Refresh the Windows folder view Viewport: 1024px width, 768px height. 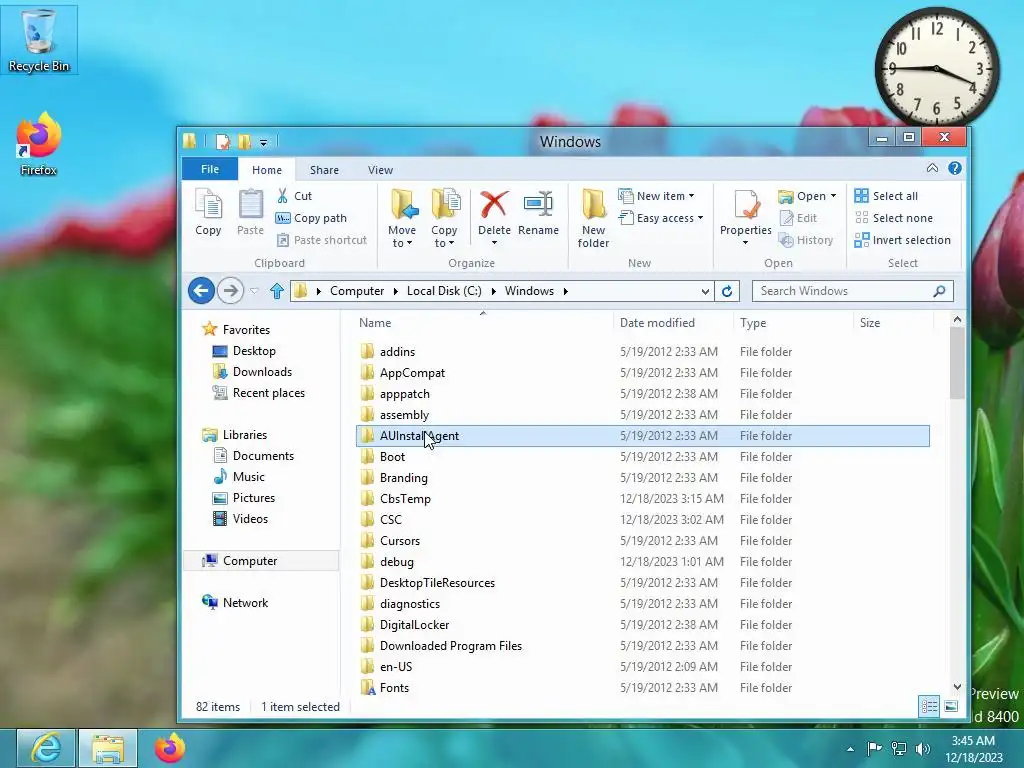(x=727, y=291)
